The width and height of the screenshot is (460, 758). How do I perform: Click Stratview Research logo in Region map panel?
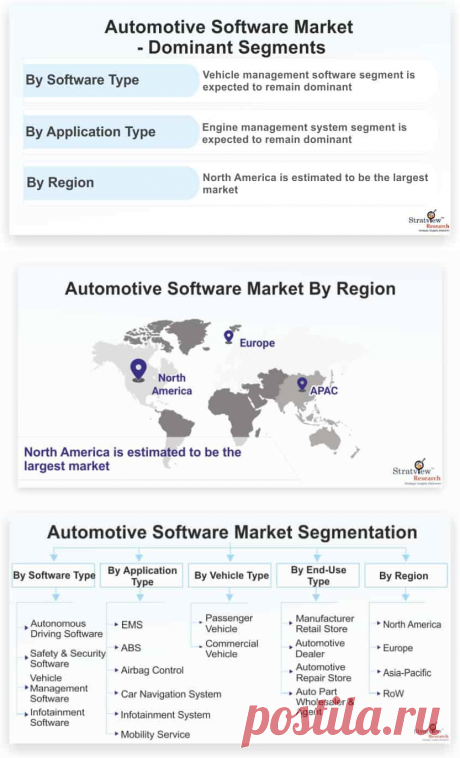point(417,472)
